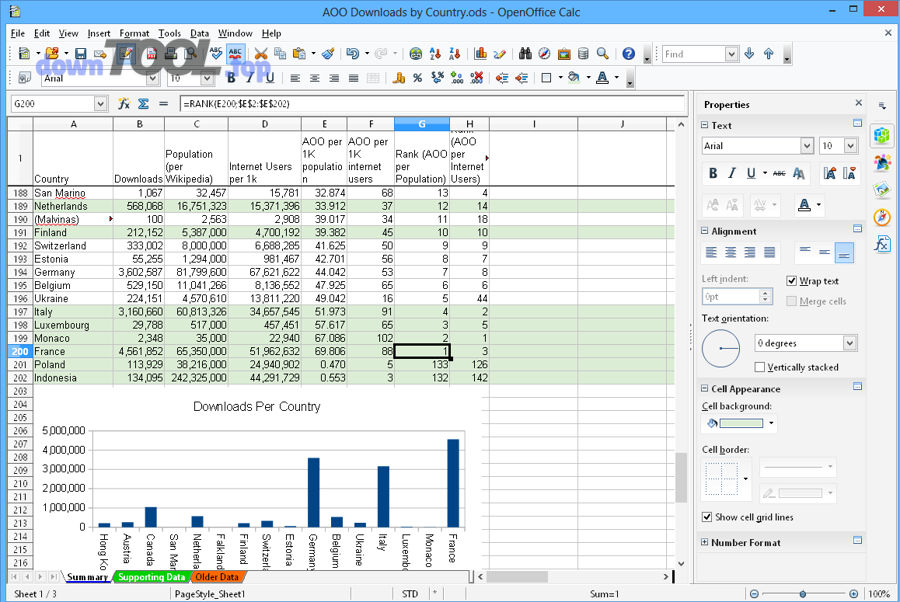Screen dimensions: 900x602
Task: Insert a chart
Action: coord(480,53)
